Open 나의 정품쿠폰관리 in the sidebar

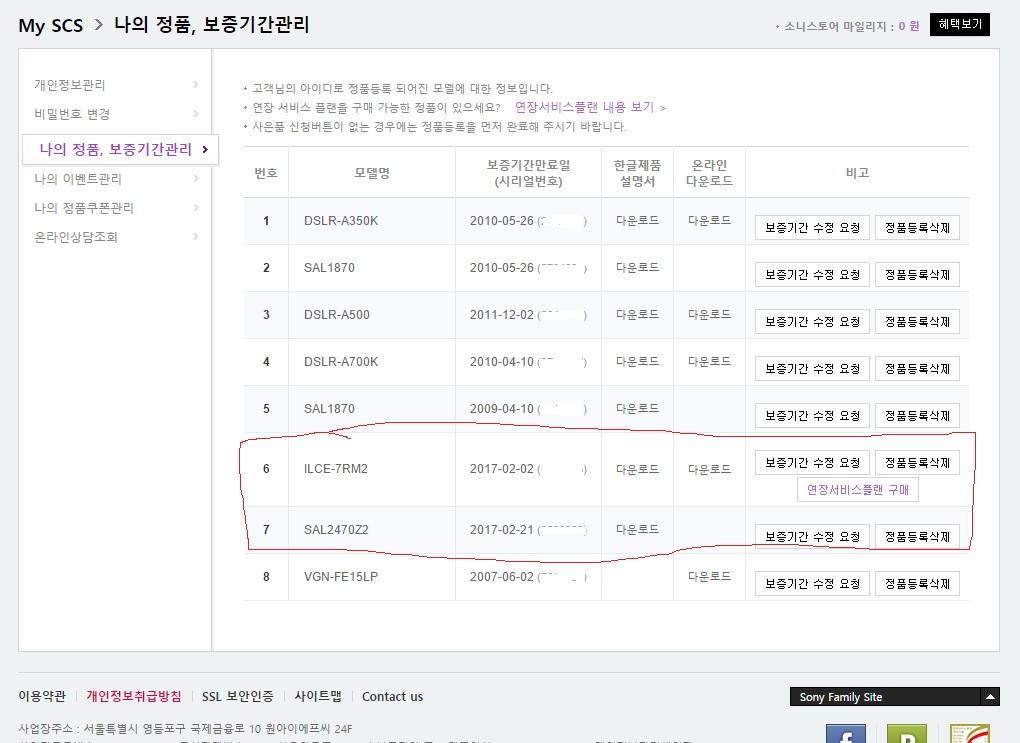tap(84, 208)
